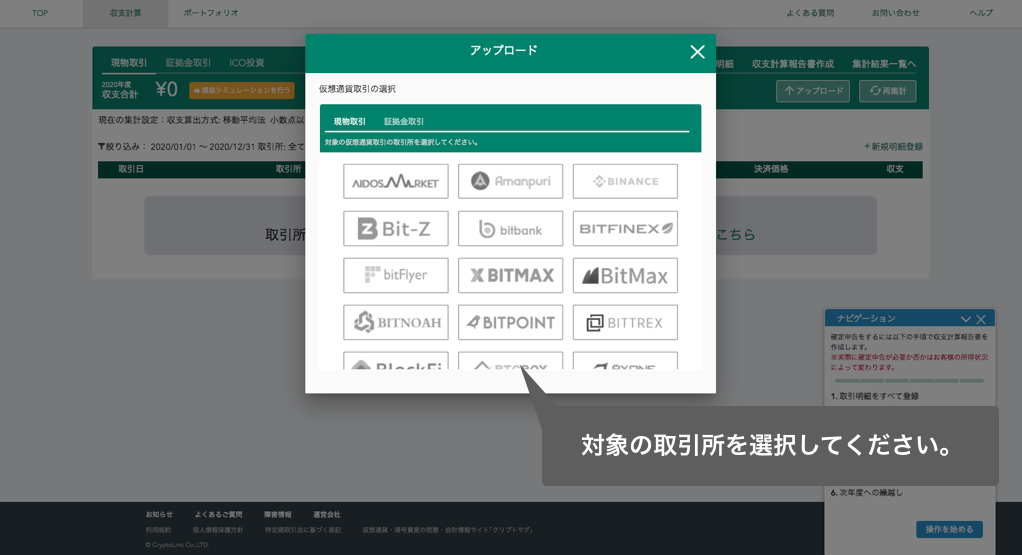This screenshot has width=1022, height=555.
Task: Click the 取引日 column header
Action: pyautogui.click(x=131, y=169)
